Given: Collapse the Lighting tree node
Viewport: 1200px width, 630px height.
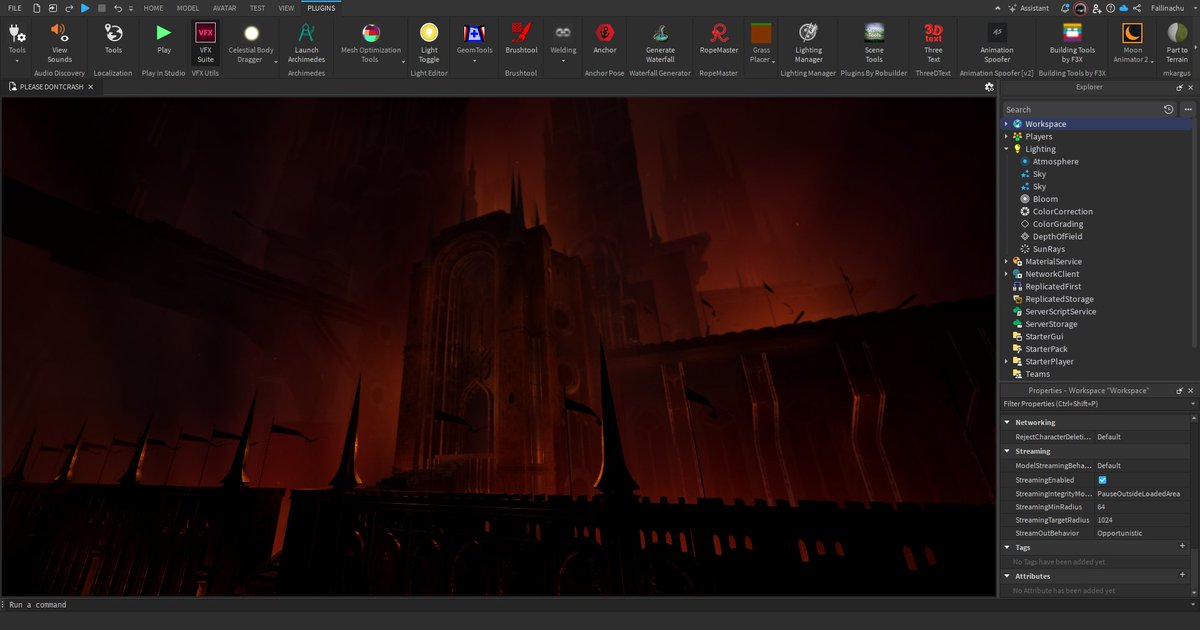Looking at the screenshot, I should (1006, 149).
